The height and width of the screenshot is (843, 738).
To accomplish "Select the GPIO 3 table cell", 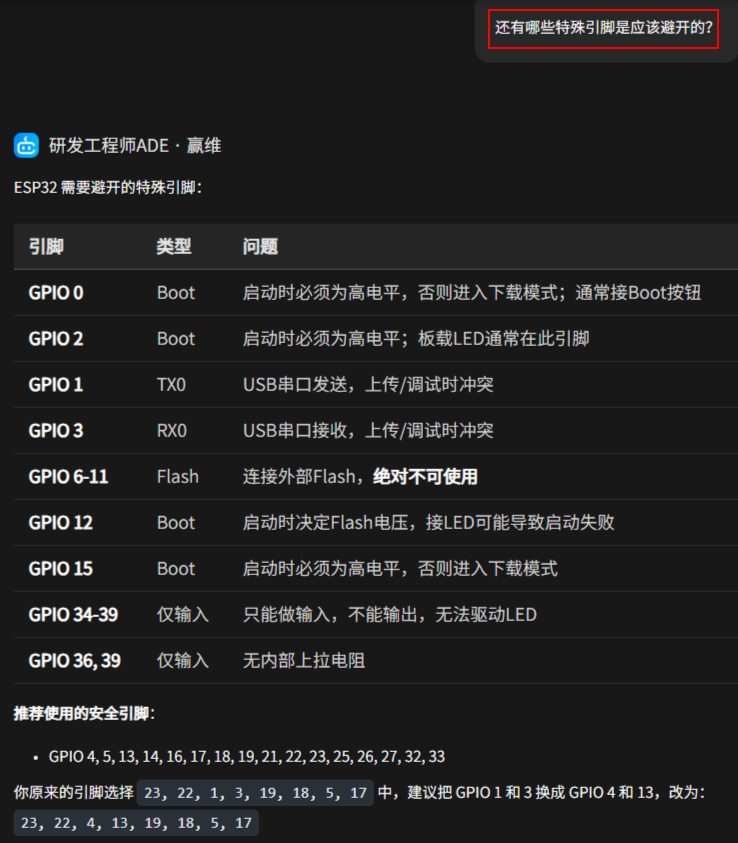I will click(56, 431).
